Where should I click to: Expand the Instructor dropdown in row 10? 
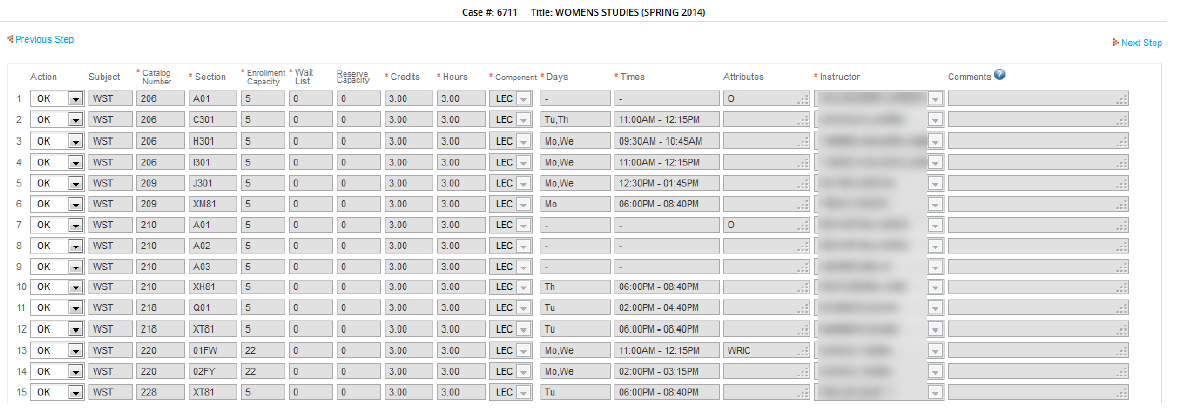pyautogui.click(x=935, y=288)
